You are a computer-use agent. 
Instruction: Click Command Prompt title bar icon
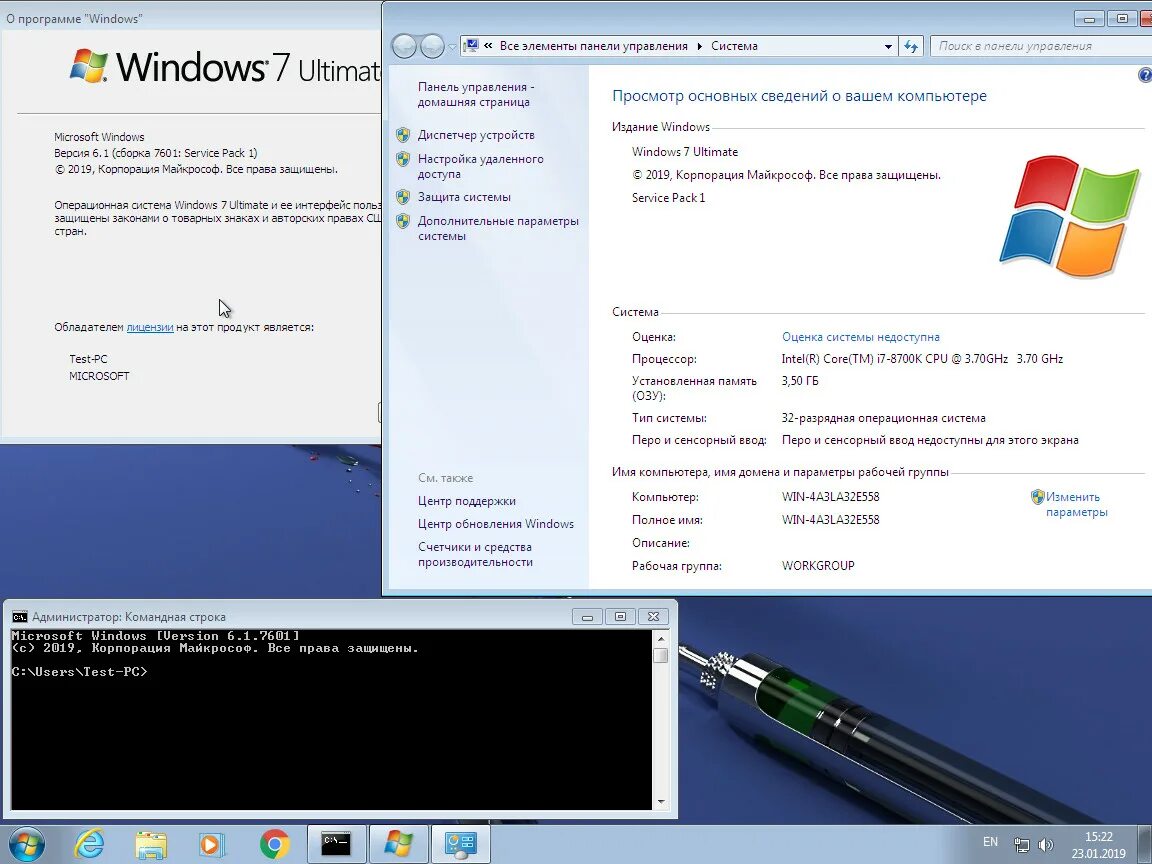coord(20,616)
